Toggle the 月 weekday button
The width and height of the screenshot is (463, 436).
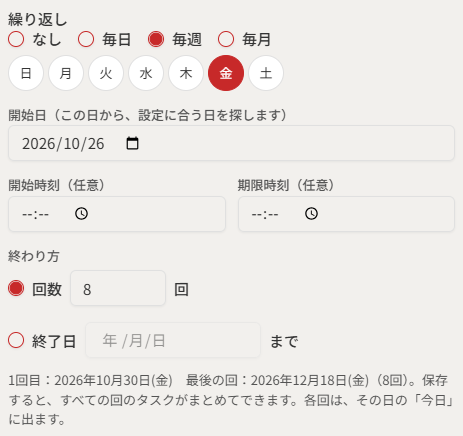(66, 73)
